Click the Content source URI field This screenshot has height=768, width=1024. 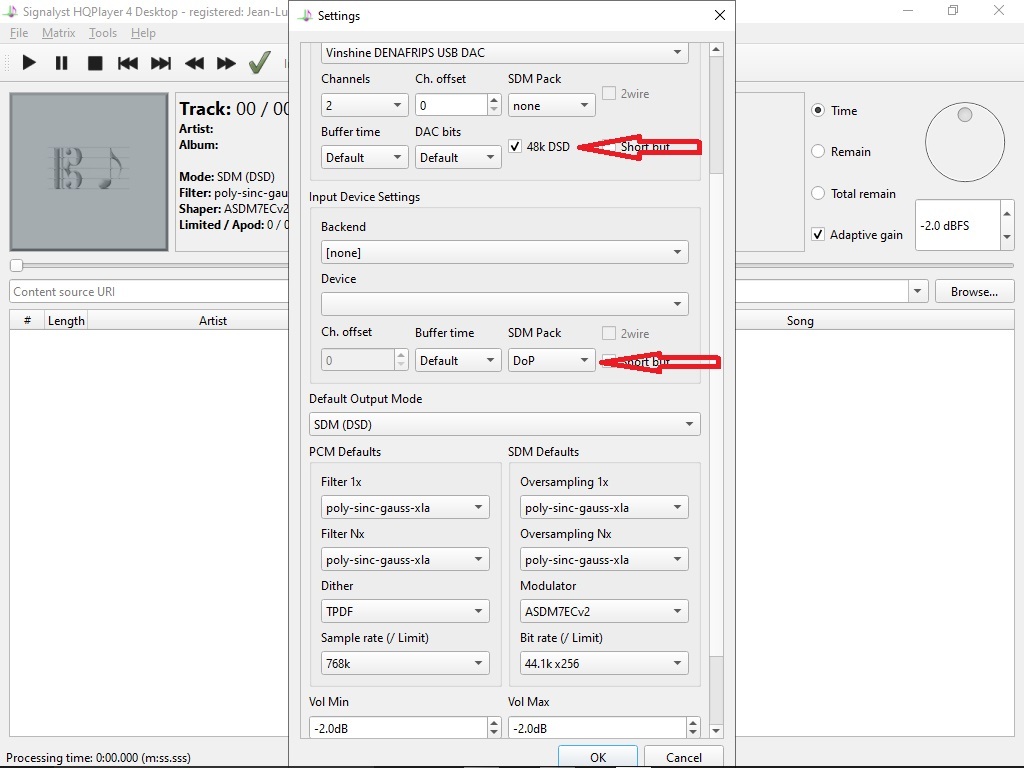tap(149, 291)
